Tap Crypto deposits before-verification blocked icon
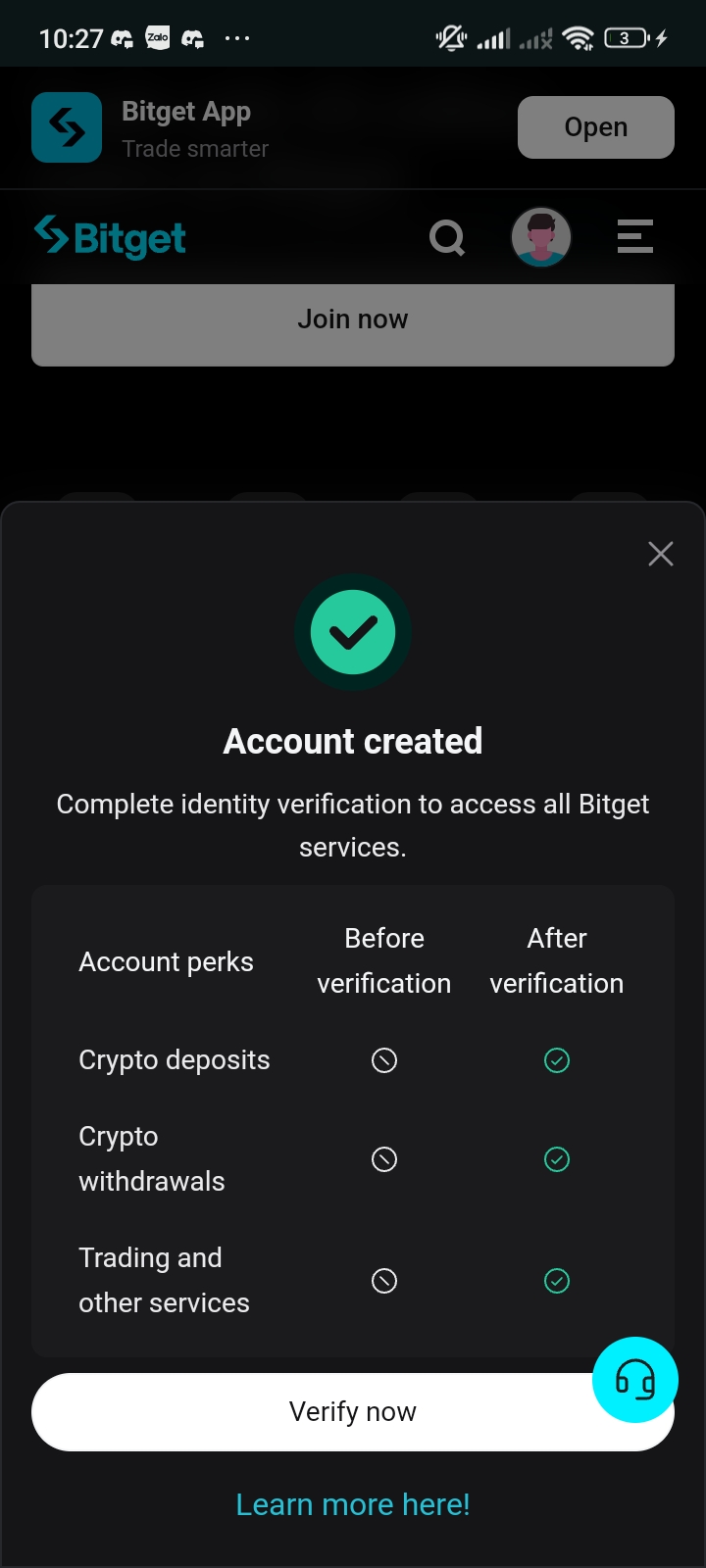The height and width of the screenshot is (1568, 706). [x=384, y=1060]
